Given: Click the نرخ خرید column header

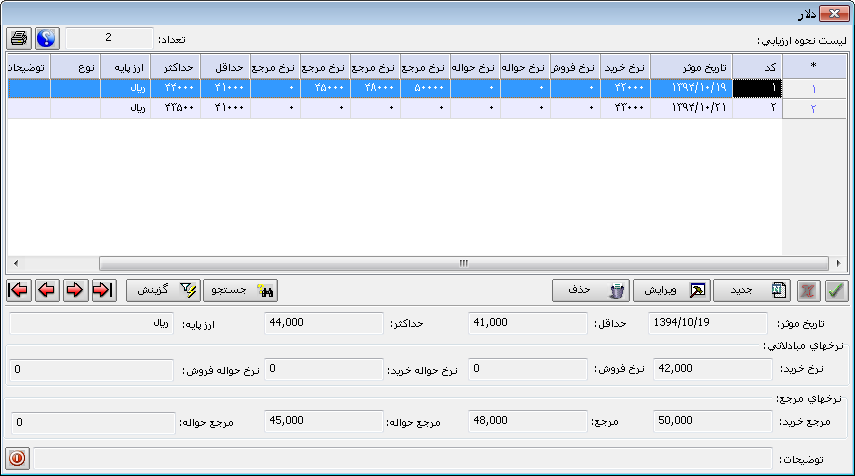Looking at the screenshot, I should click(625, 67).
